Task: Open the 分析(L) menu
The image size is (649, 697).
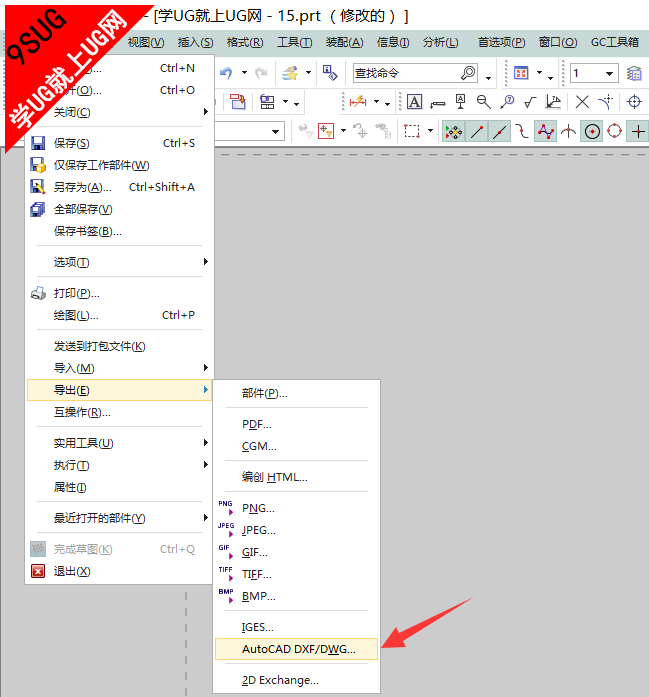Action: 441,42
